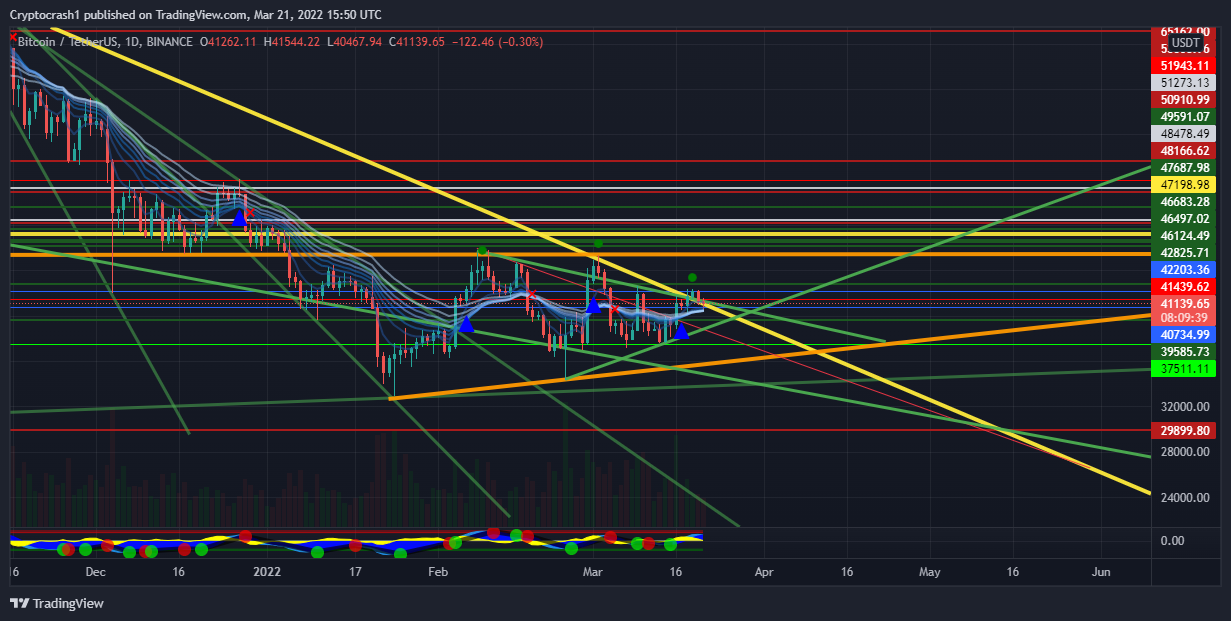1231x621 pixels.
Task: Click the red 29899.80 price label
Action: [x=1185, y=430]
